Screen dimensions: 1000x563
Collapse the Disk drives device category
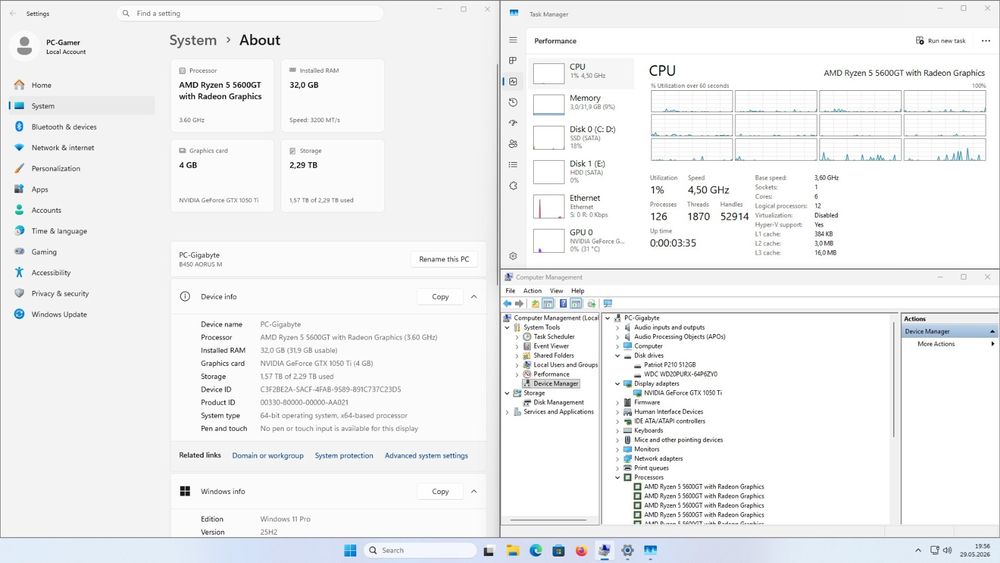(x=617, y=356)
